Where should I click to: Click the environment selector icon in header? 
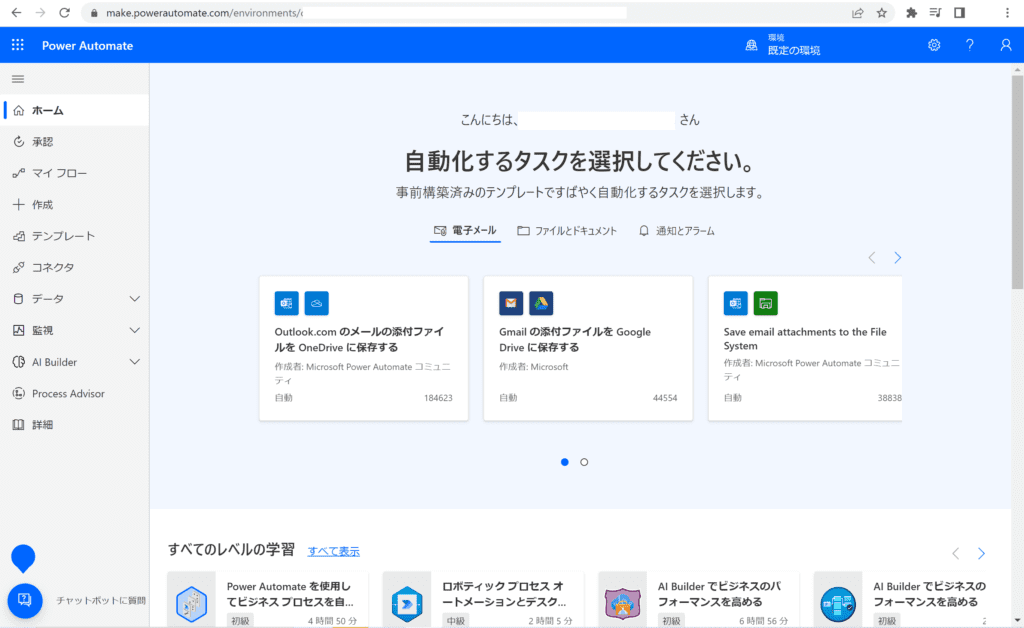point(752,45)
